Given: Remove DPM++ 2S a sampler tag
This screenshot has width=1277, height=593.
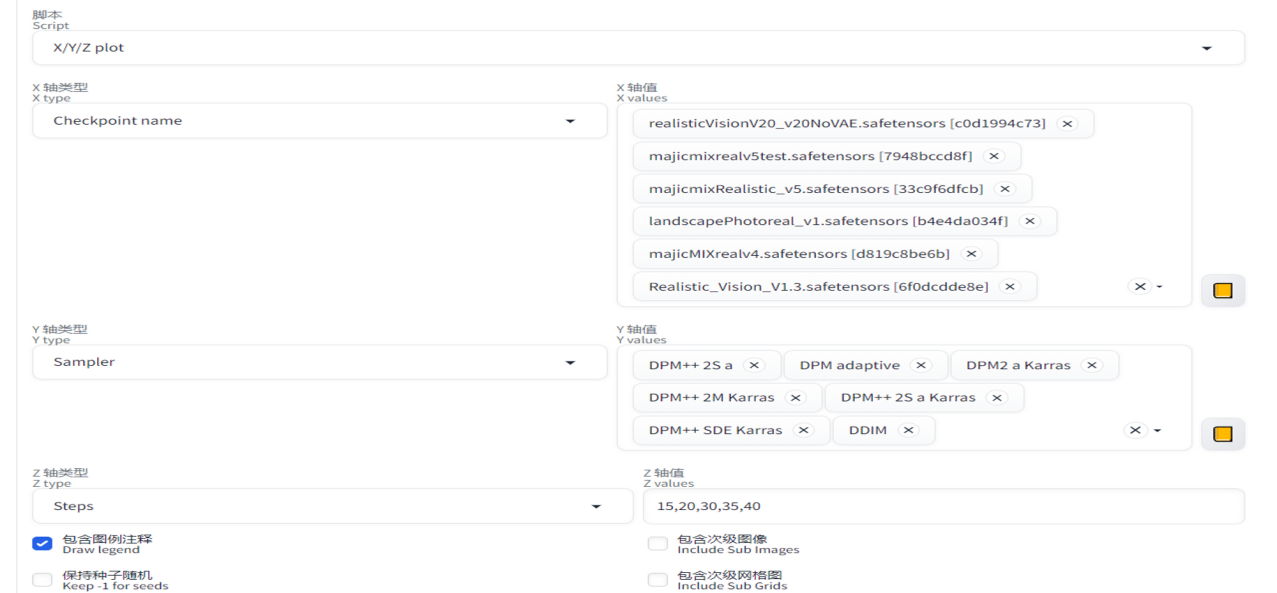Looking at the screenshot, I should pyautogui.click(x=755, y=366).
